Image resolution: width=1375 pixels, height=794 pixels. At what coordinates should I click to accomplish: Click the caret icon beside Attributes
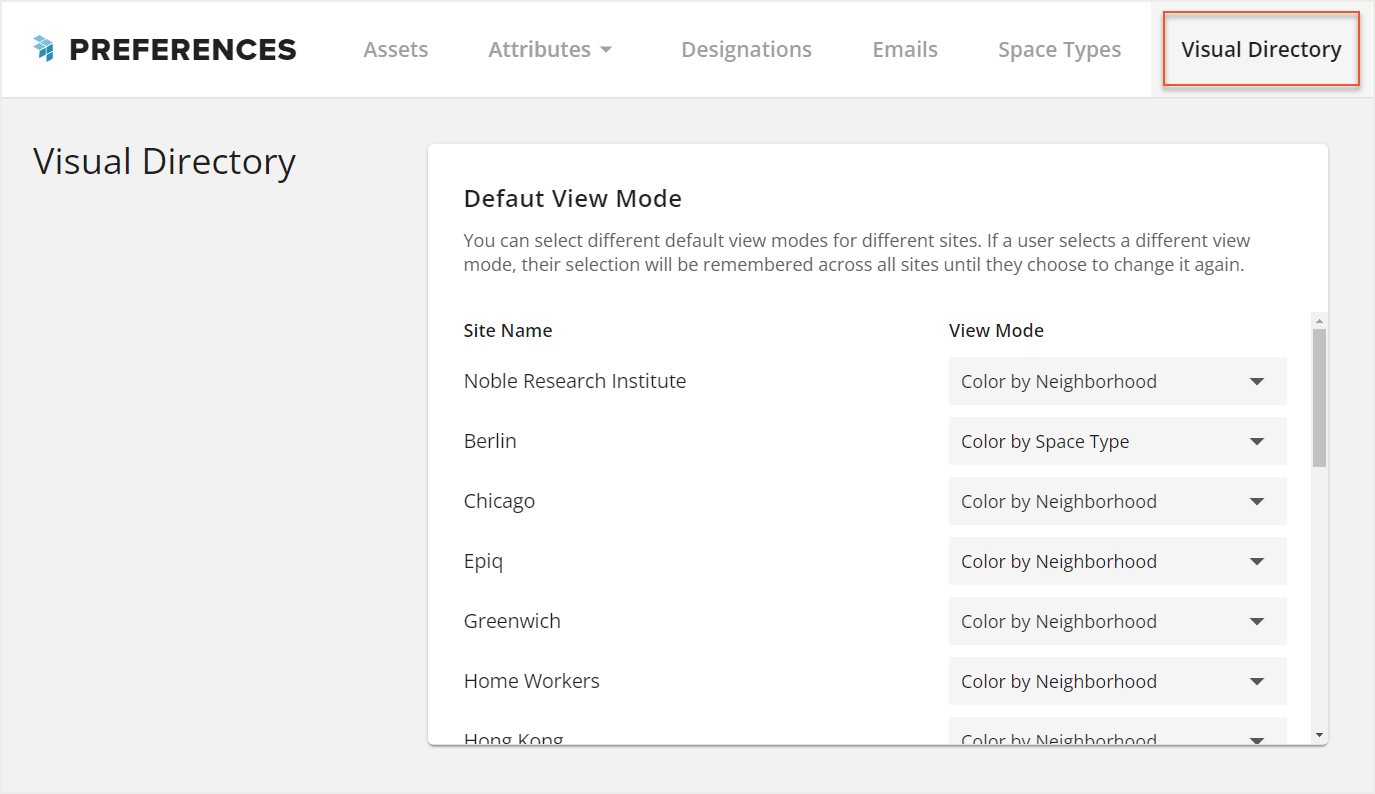pos(608,48)
